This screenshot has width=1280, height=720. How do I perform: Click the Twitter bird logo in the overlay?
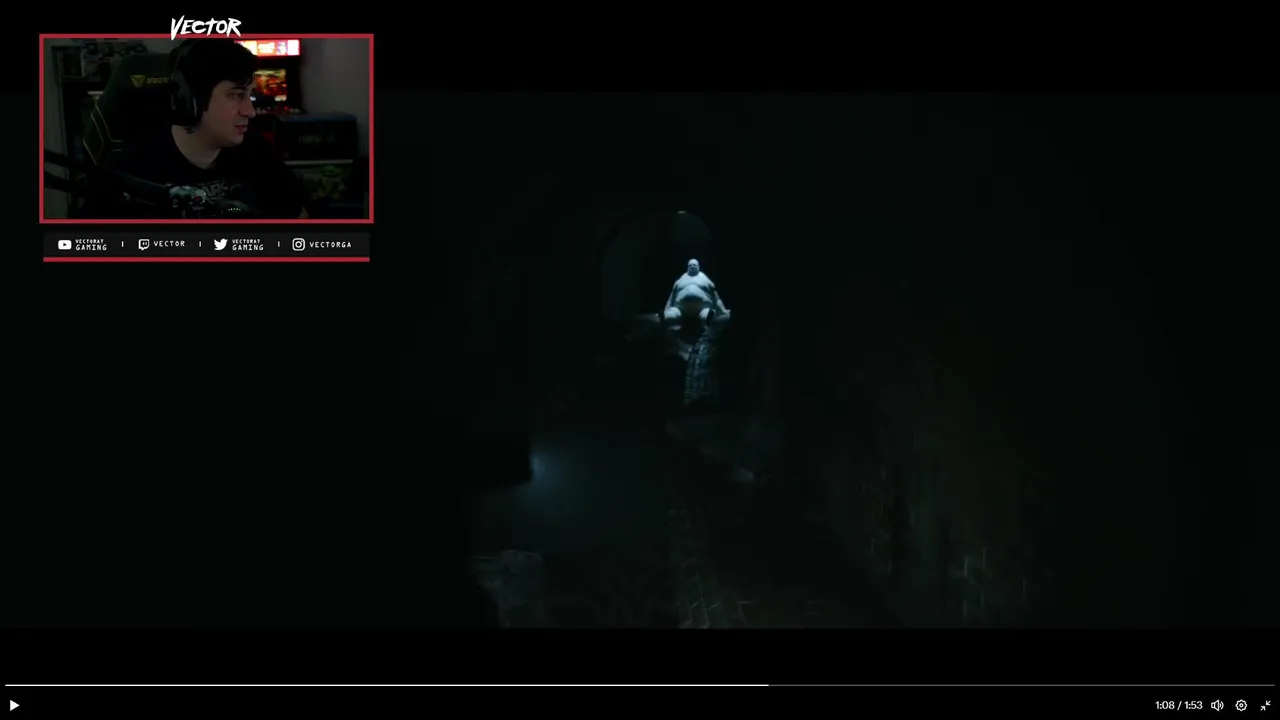coord(220,244)
